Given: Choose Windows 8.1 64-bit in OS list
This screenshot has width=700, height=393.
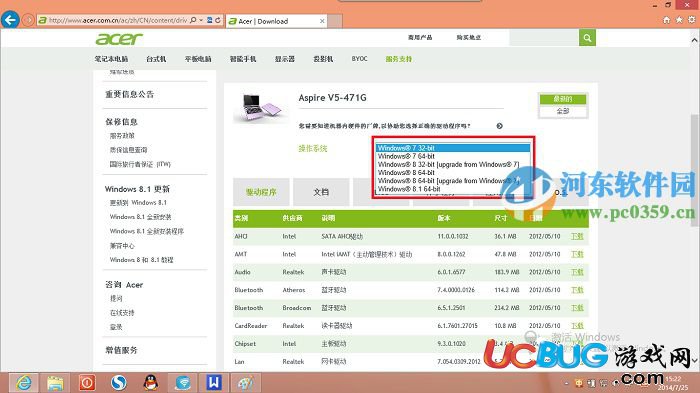Looking at the screenshot, I should pos(453,189).
